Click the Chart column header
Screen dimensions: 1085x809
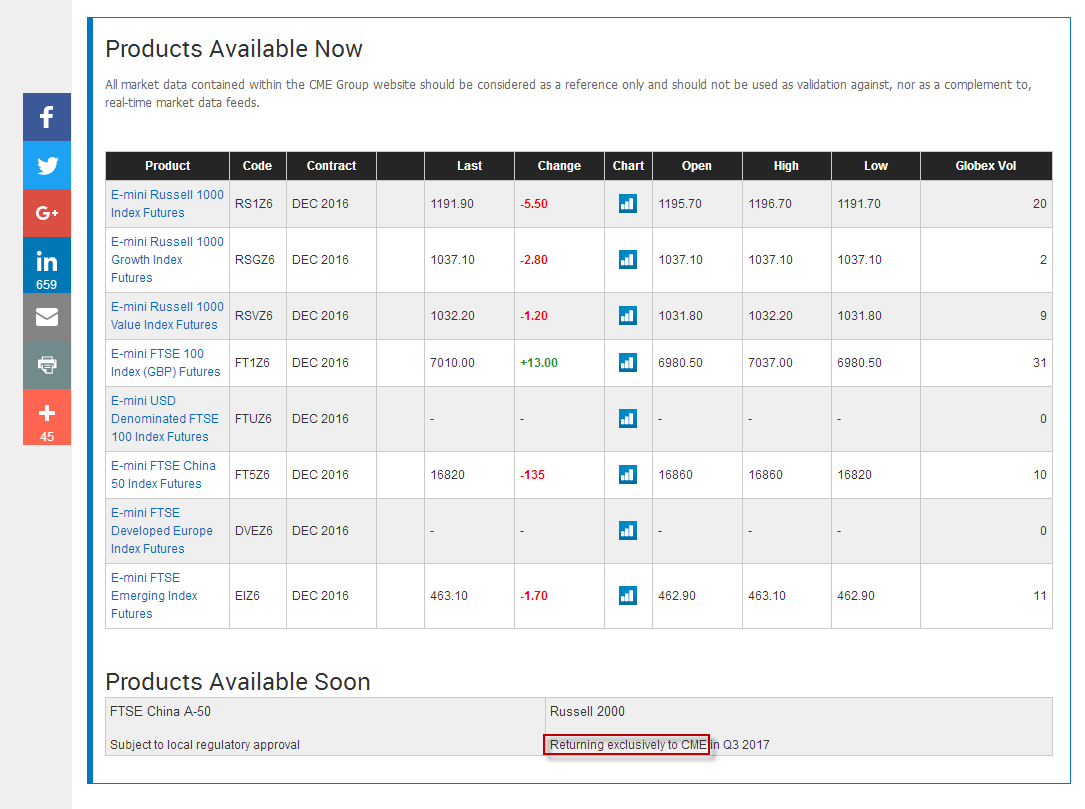(628, 166)
